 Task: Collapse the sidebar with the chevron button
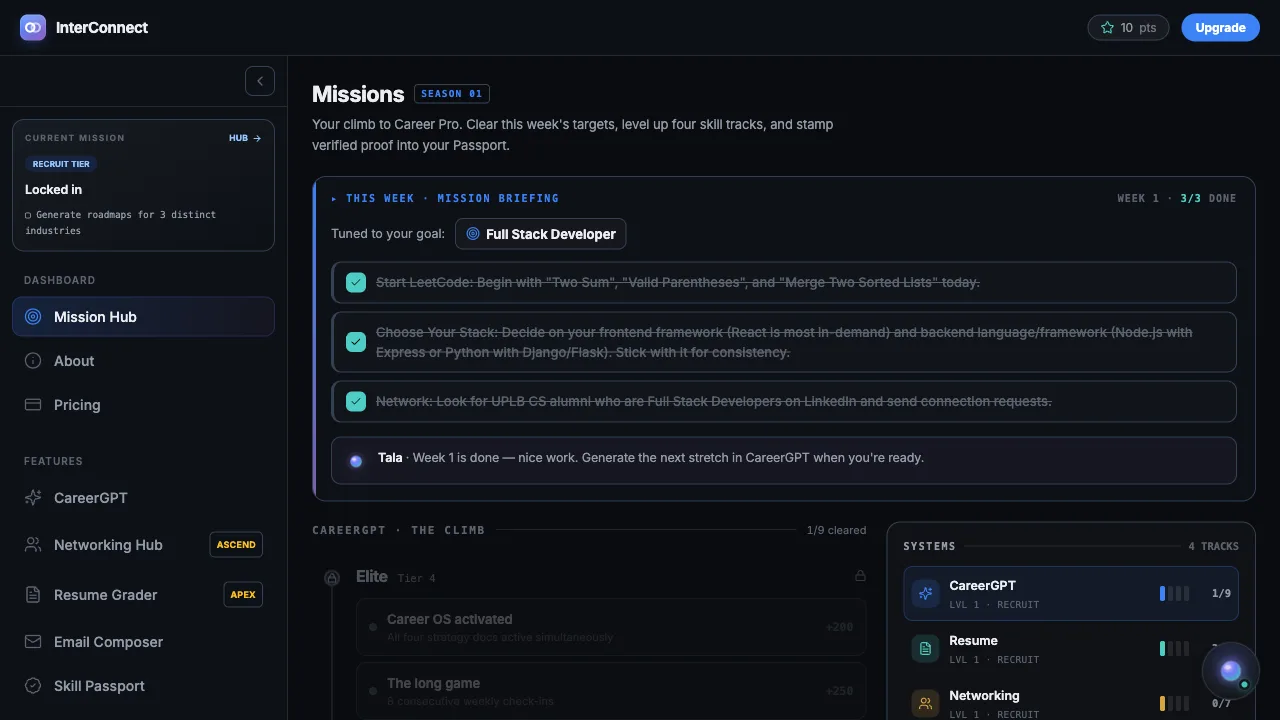coord(260,81)
